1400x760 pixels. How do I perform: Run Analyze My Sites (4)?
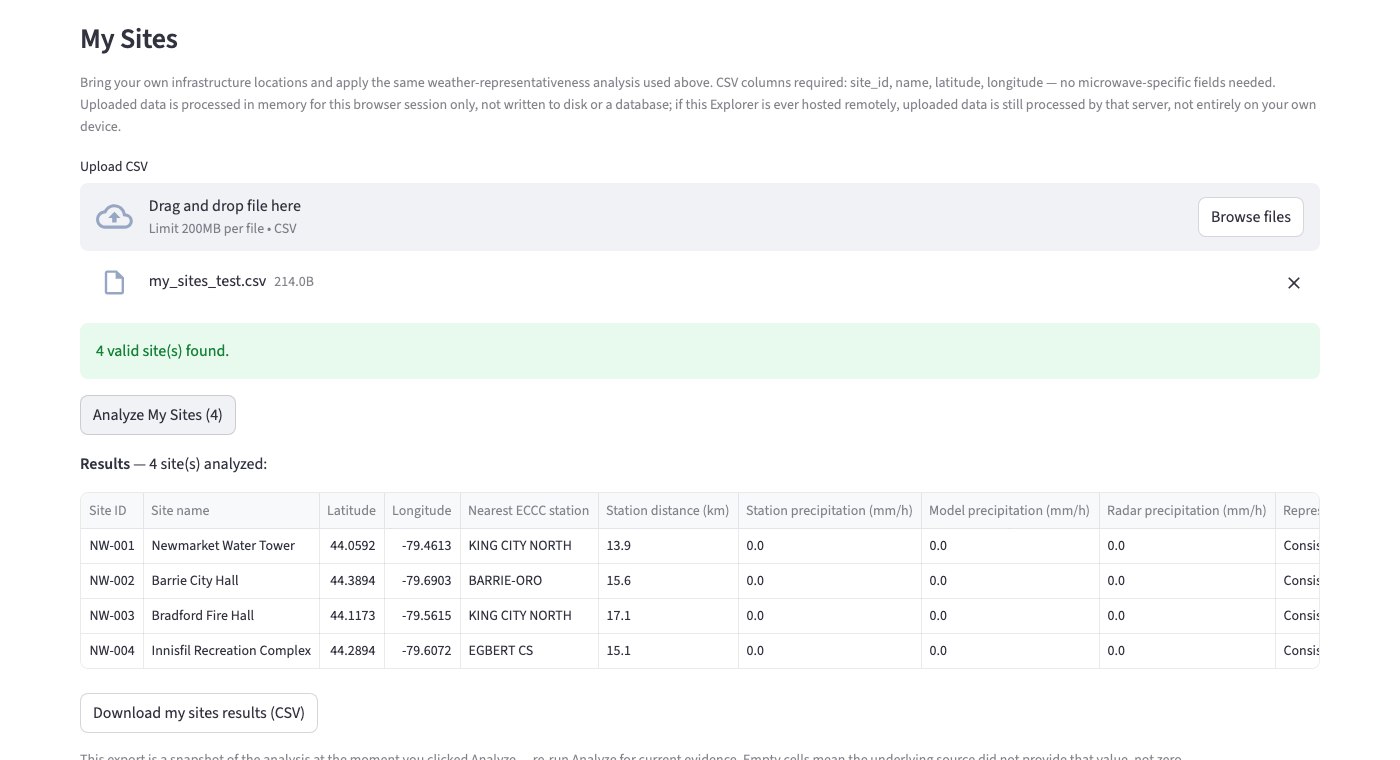pyautogui.click(x=158, y=415)
